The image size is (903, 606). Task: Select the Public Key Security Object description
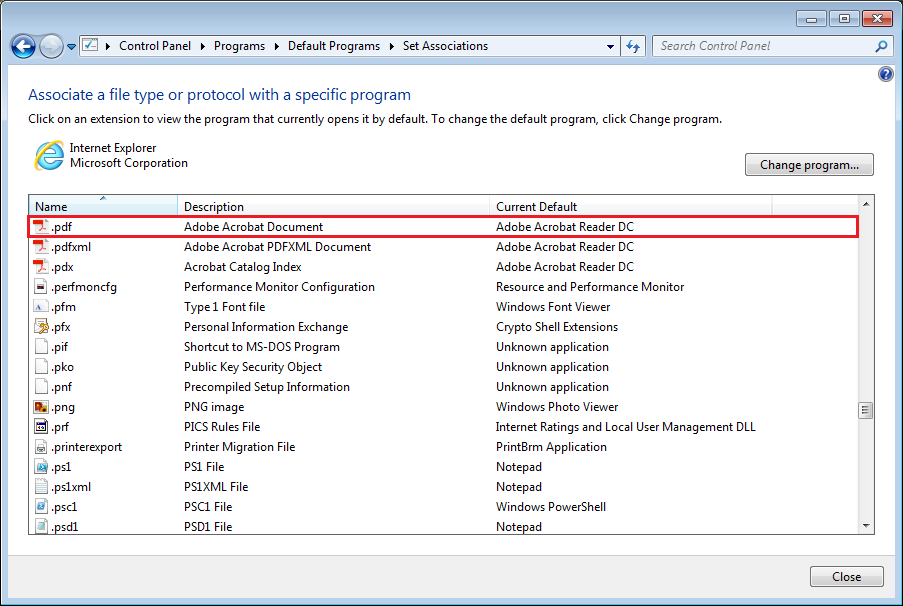coord(253,367)
